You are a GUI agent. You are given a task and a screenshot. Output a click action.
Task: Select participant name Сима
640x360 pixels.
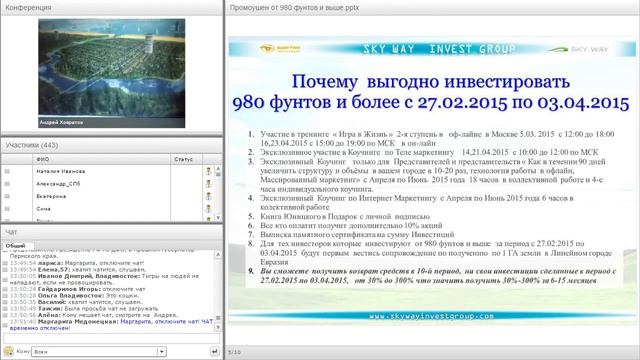[43, 209]
